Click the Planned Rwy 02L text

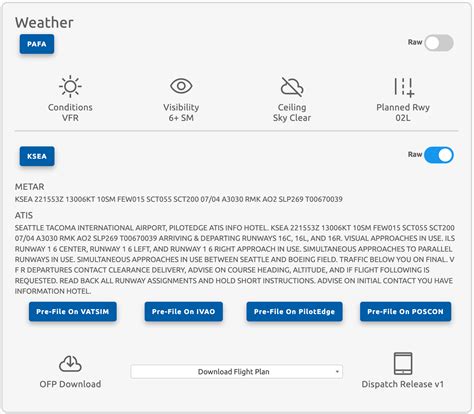click(x=403, y=113)
